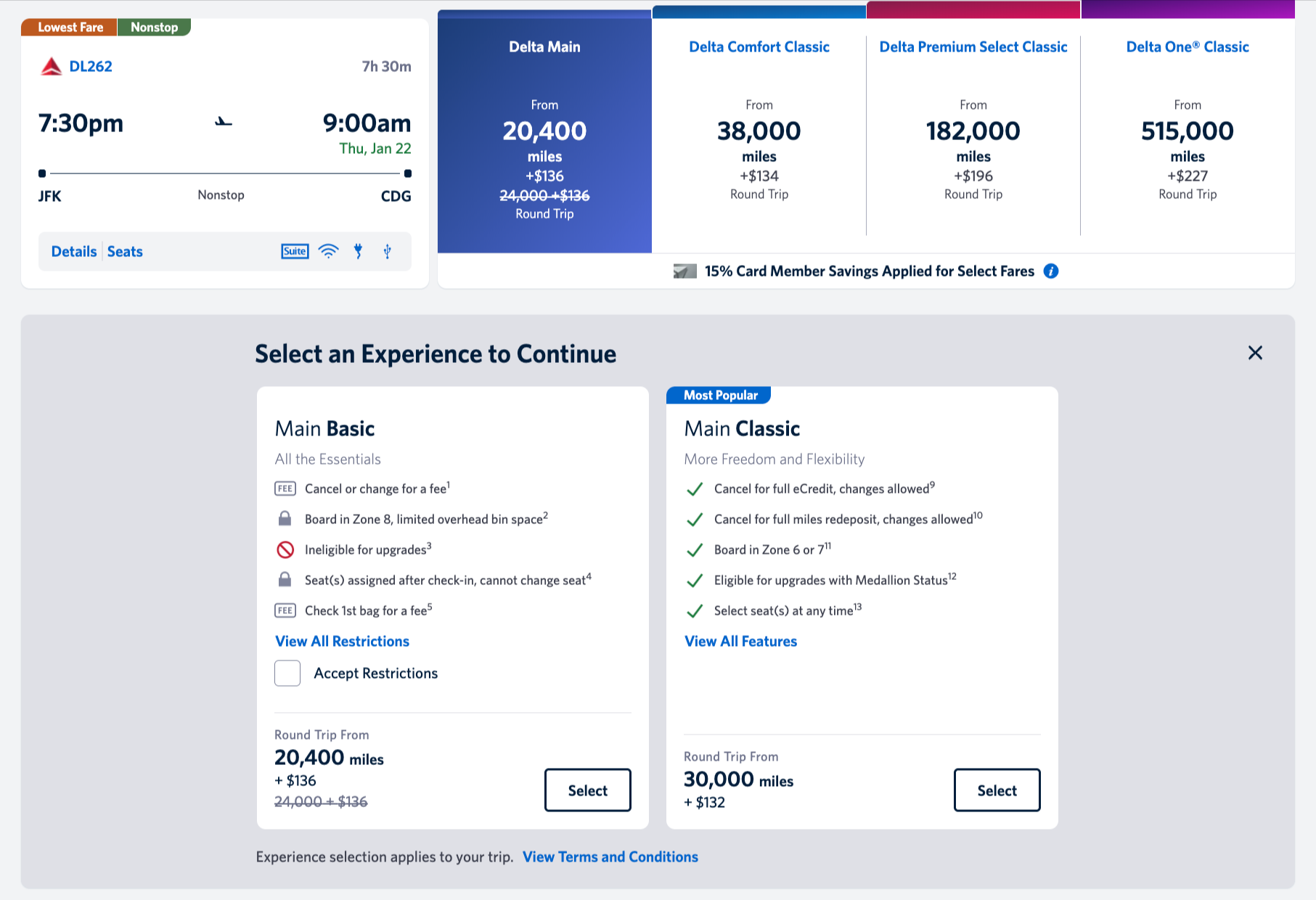Image resolution: width=1316 pixels, height=900 pixels.
Task: Click the JFK airport code
Action: tap(50, 196)
